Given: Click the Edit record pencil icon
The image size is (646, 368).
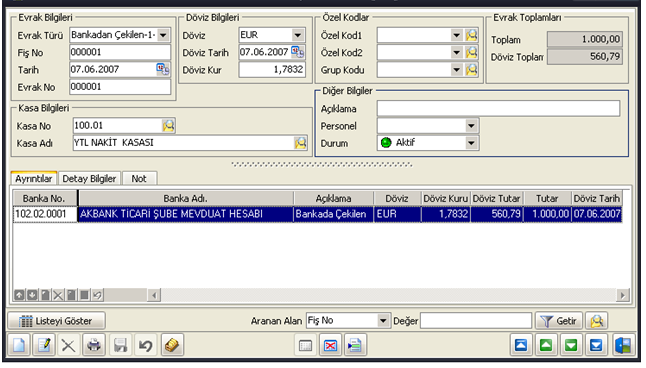Looking at the screenshot, I should click(44, 345).
